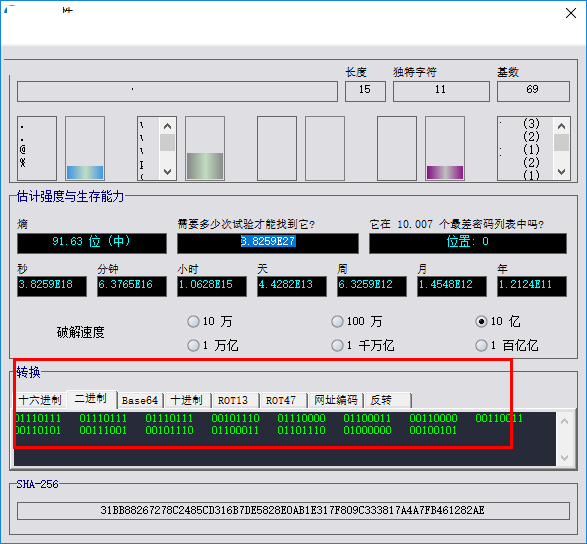Click the 基数 field showing 69
The width and height of the screenshot is (587, 544).
(533, 91)
